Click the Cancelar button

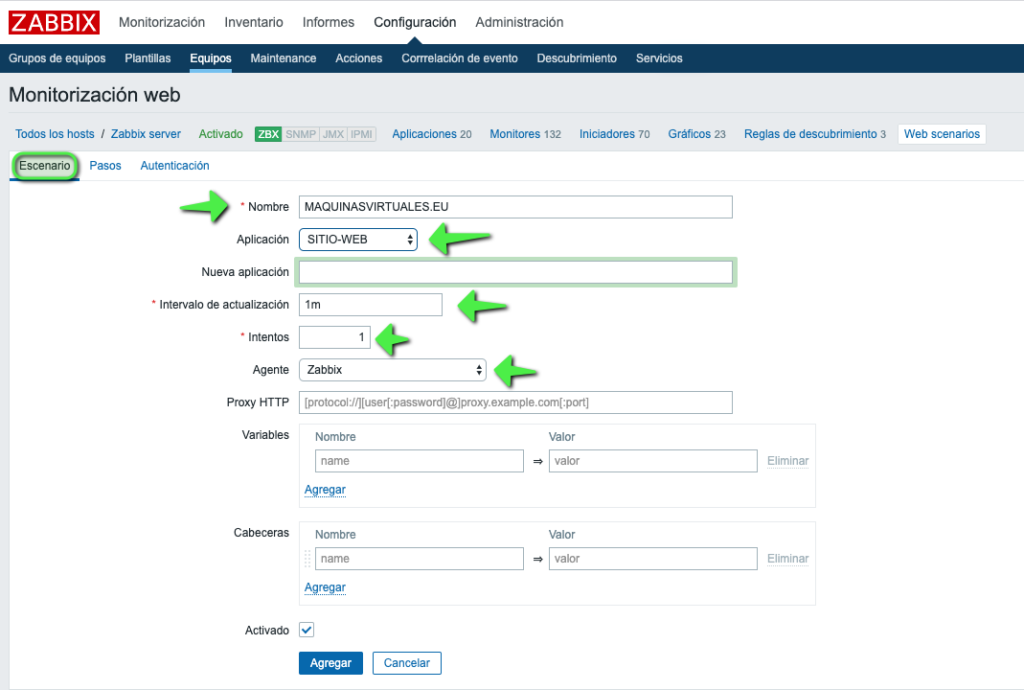pyautogui.click(x=407, y=663)
